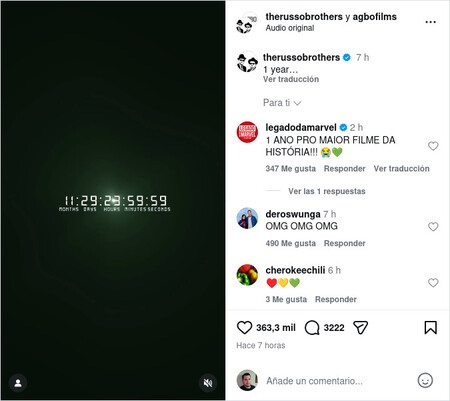The width and height of the screenshot is (450, 401).
Task: Click Ver traducción under the caption
Action: (291, 79)
